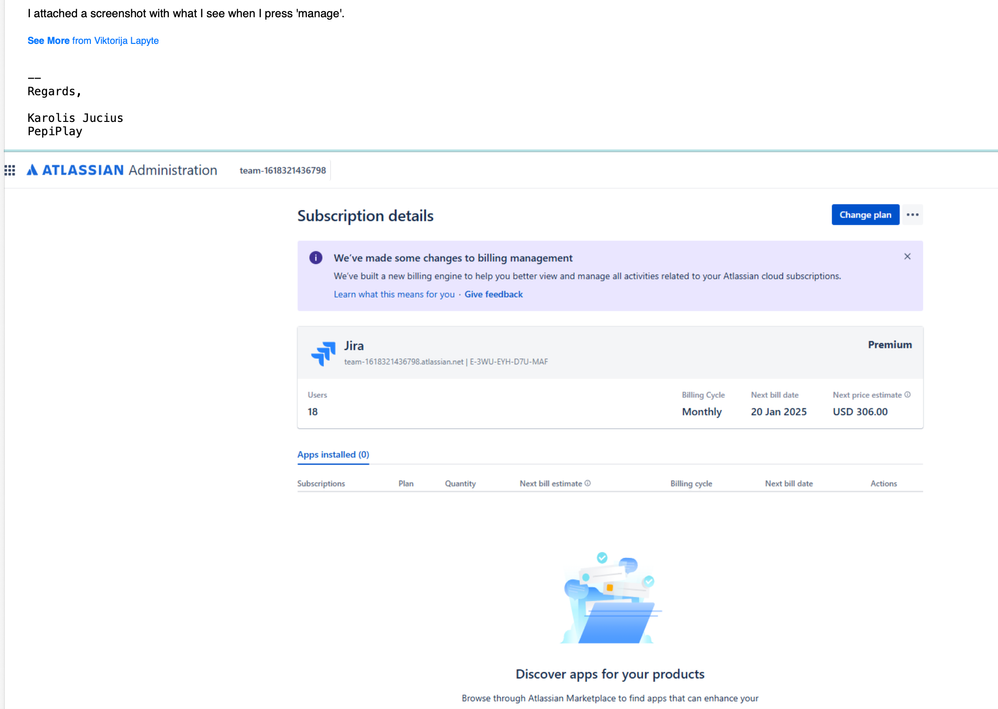Click the Give feedback link
Screen dimensions: 998x709
(x=493, y=294)
